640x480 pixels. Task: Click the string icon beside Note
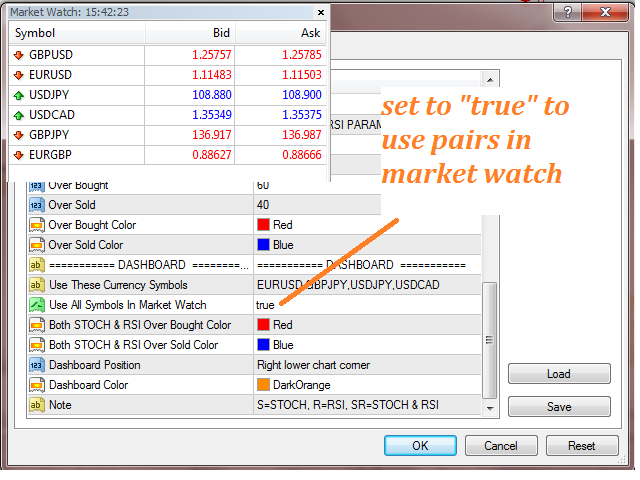[36, 405]
